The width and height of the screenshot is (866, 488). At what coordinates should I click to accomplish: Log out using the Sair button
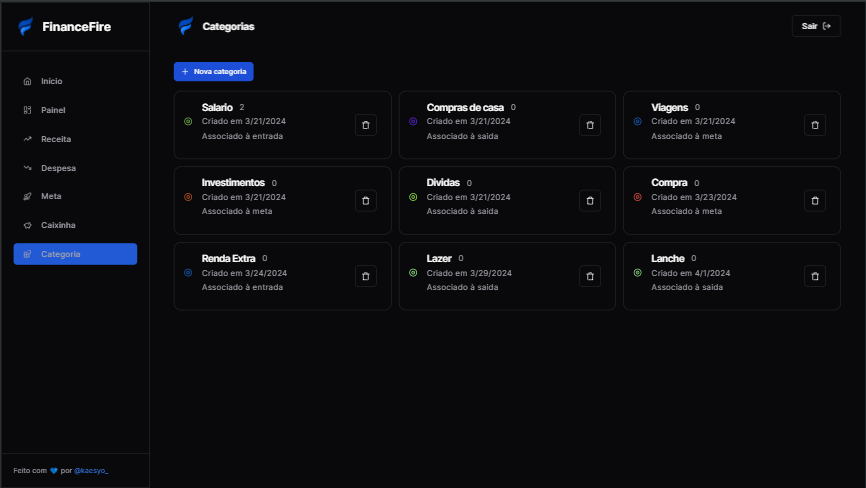click(816, 27)
